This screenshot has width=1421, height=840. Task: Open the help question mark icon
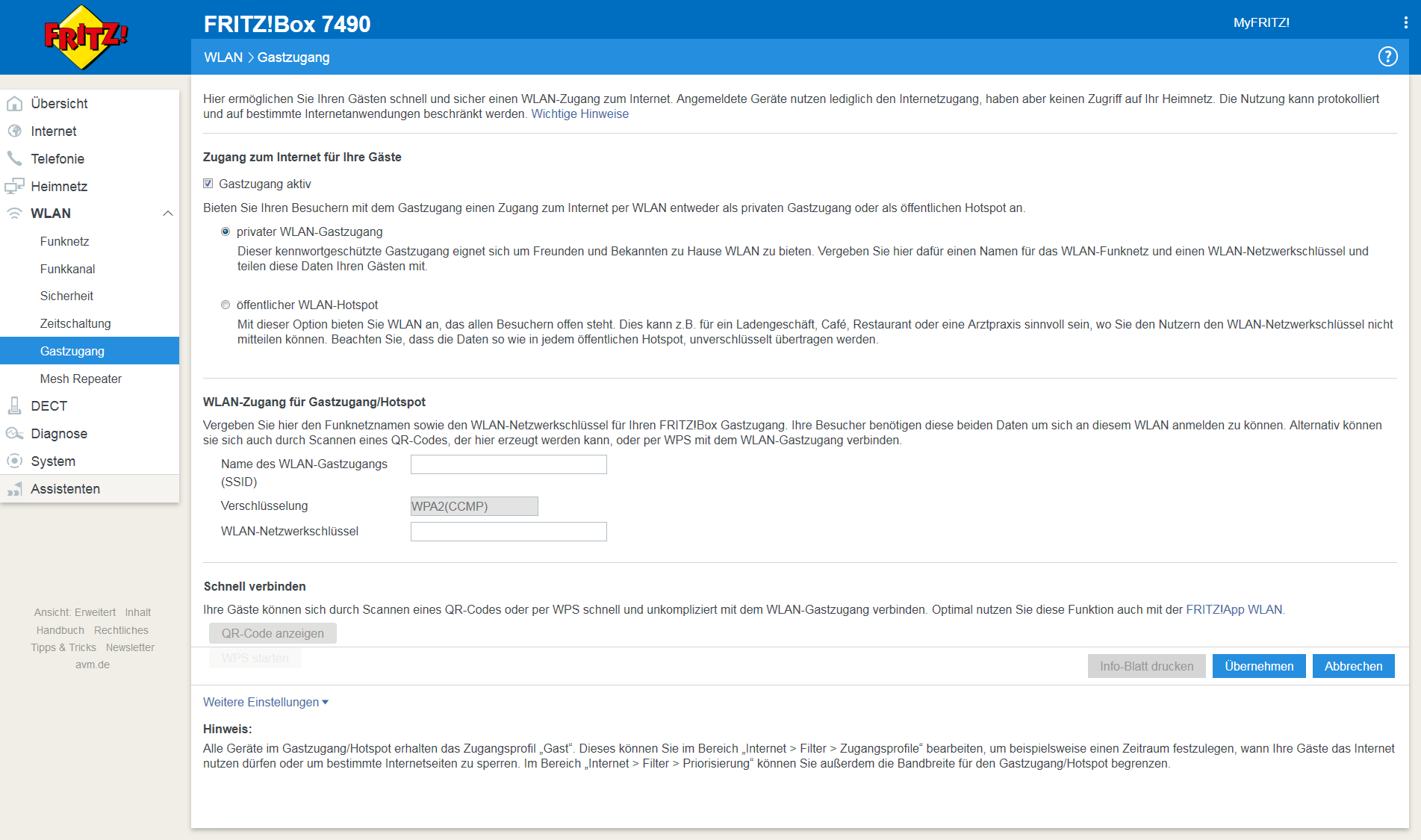tap(1387, 57)
